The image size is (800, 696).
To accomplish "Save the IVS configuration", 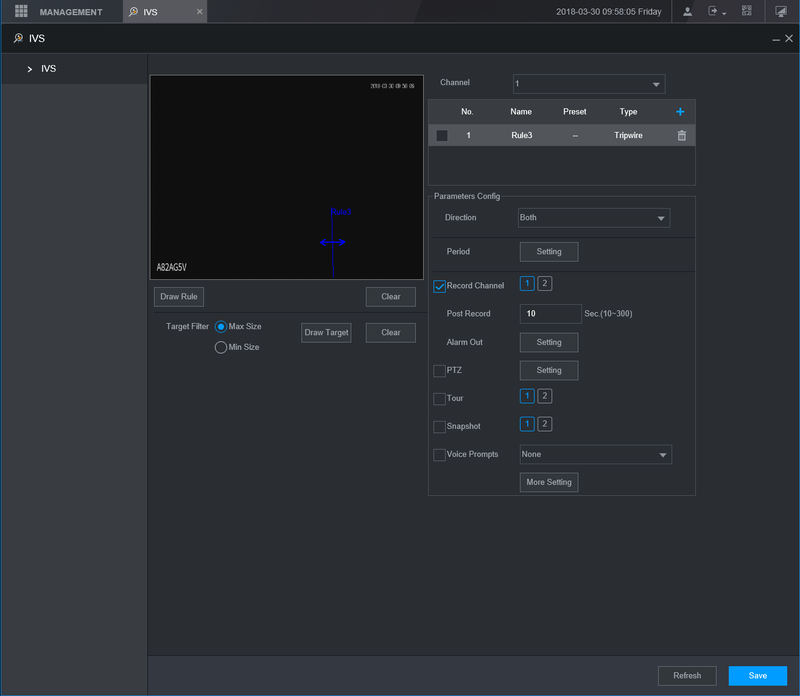I will [757, 676].
